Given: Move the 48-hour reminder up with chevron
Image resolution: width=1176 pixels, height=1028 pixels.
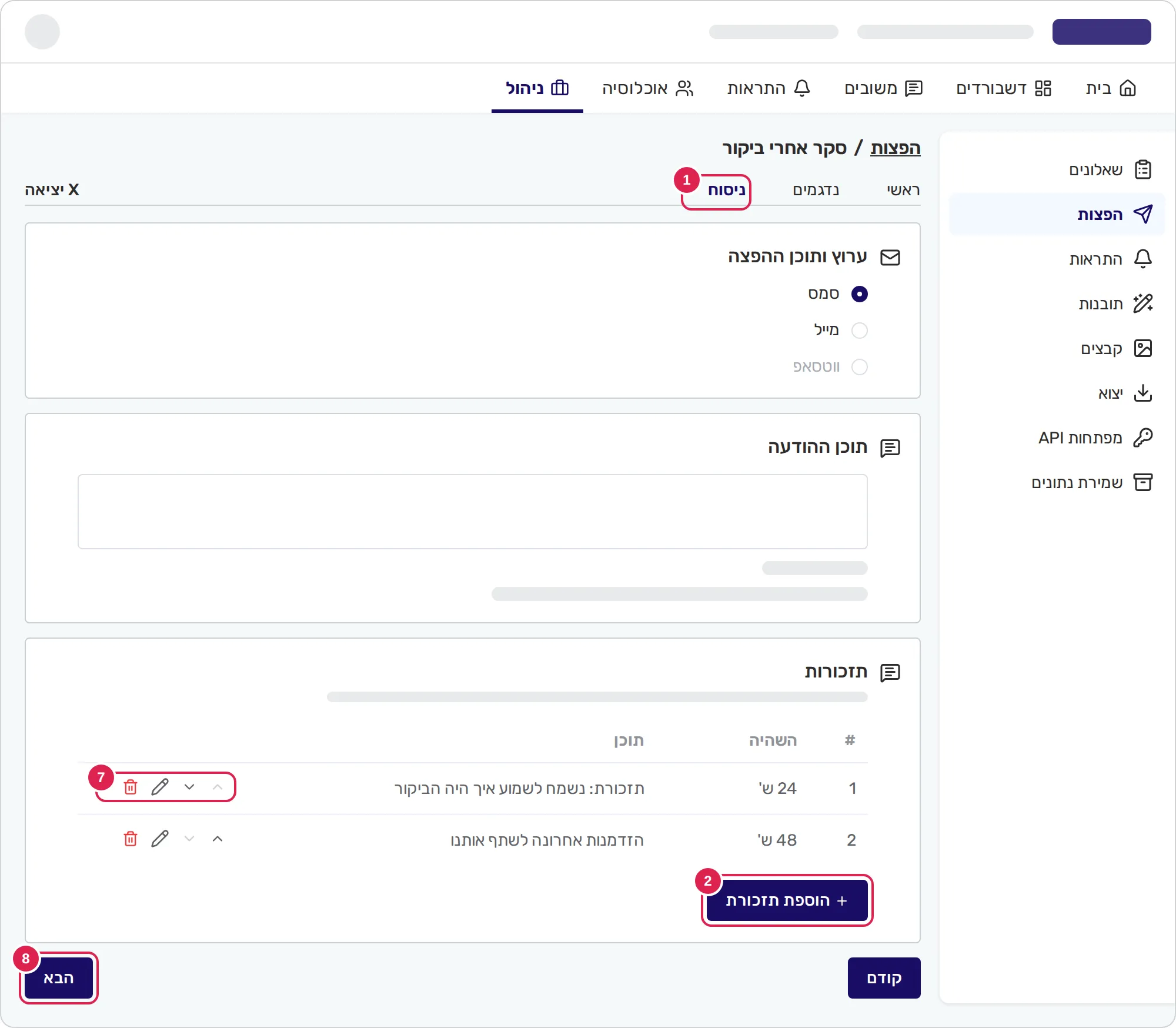Looking at the screenshot, I should point(218,839).
